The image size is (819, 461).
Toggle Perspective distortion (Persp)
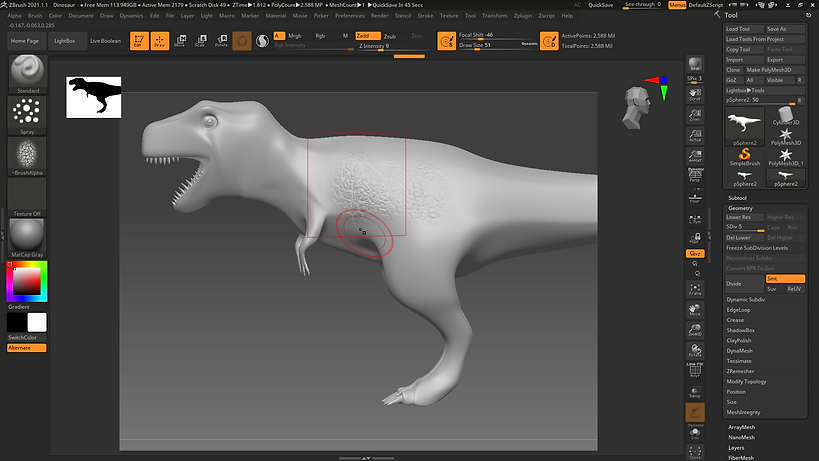tap(695, 175)
